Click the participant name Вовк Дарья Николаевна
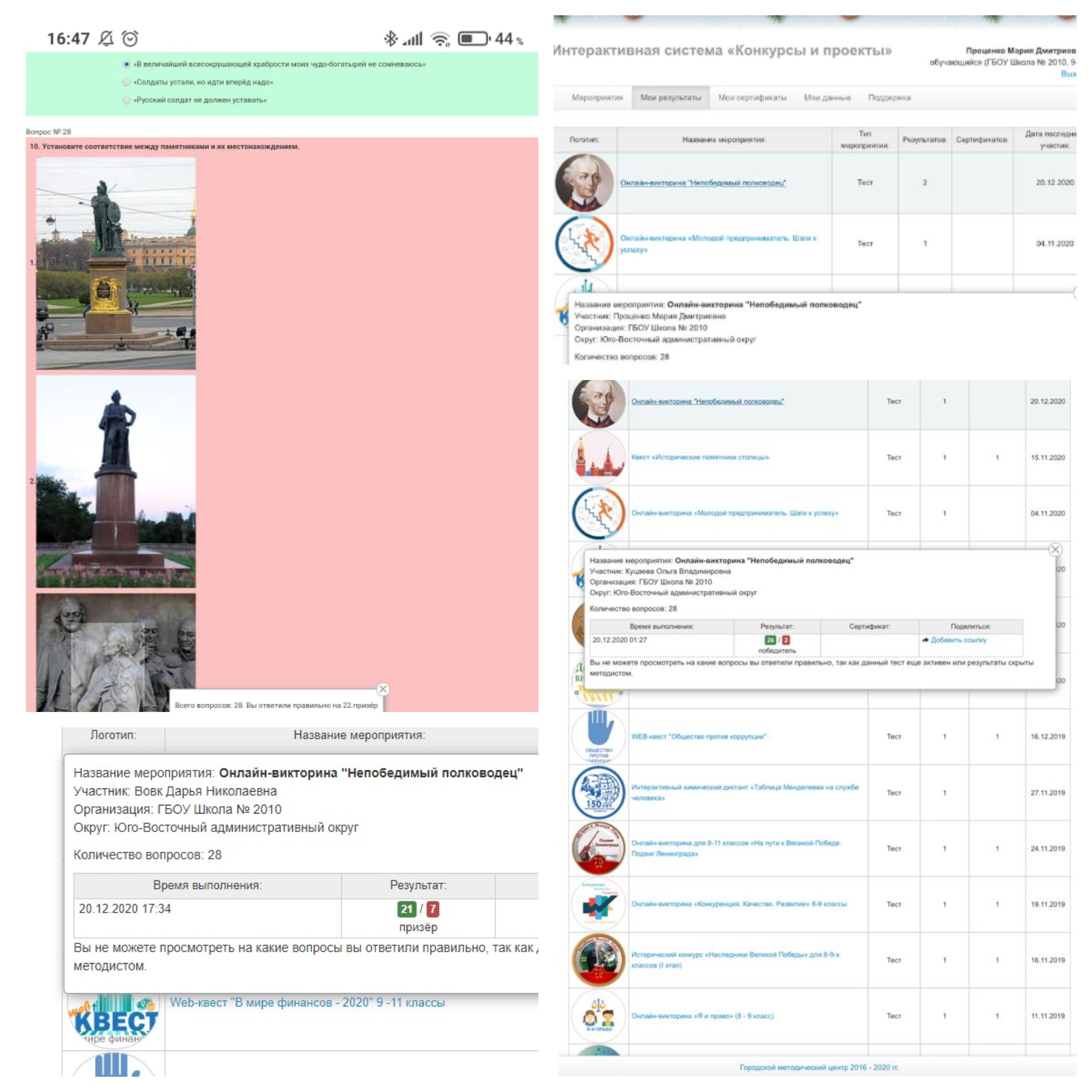The height and width of the screenshot is (1092, 1092). pos(206,791)
